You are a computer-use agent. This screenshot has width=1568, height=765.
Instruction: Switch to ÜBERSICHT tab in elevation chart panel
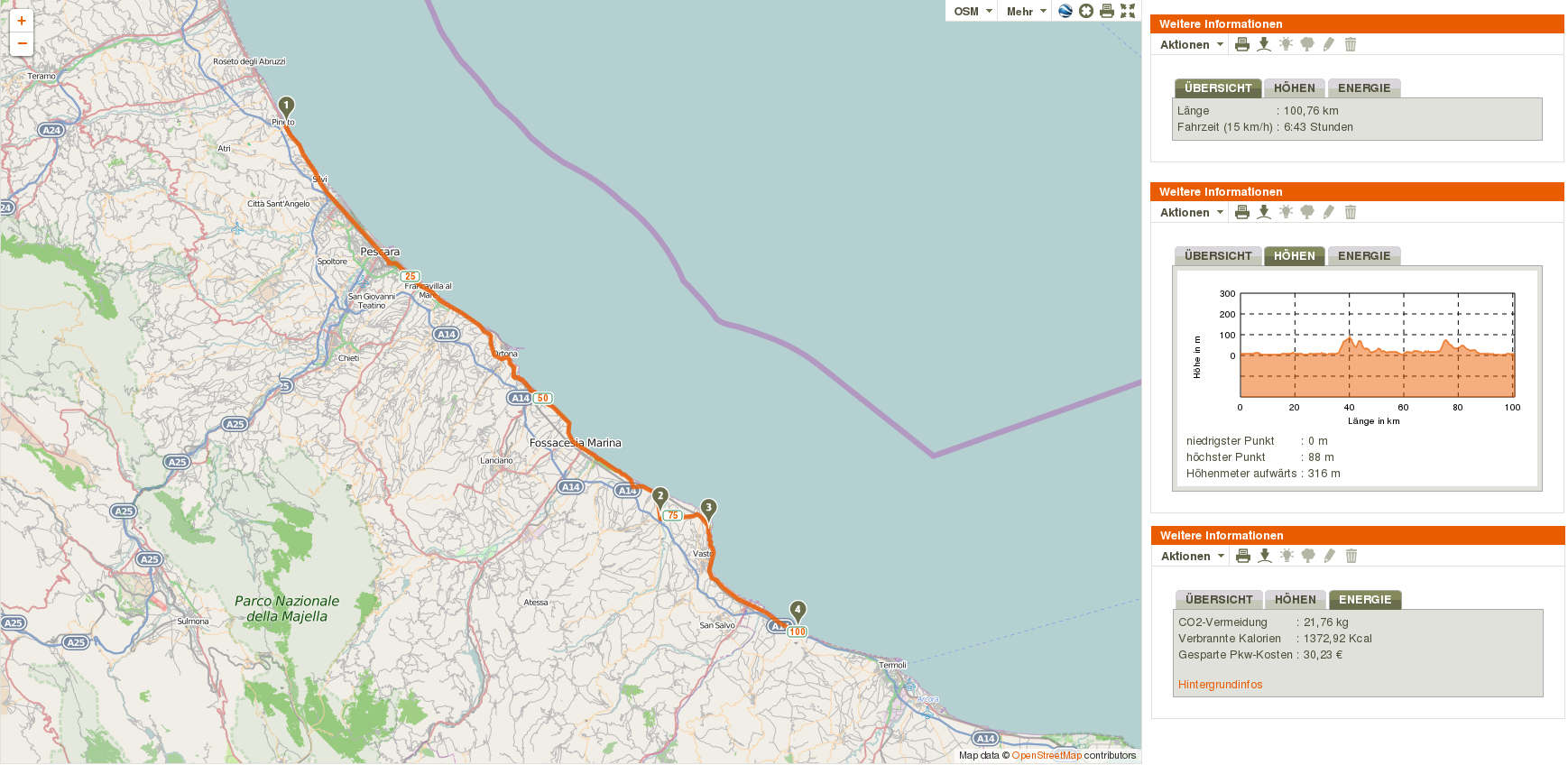1218,256
